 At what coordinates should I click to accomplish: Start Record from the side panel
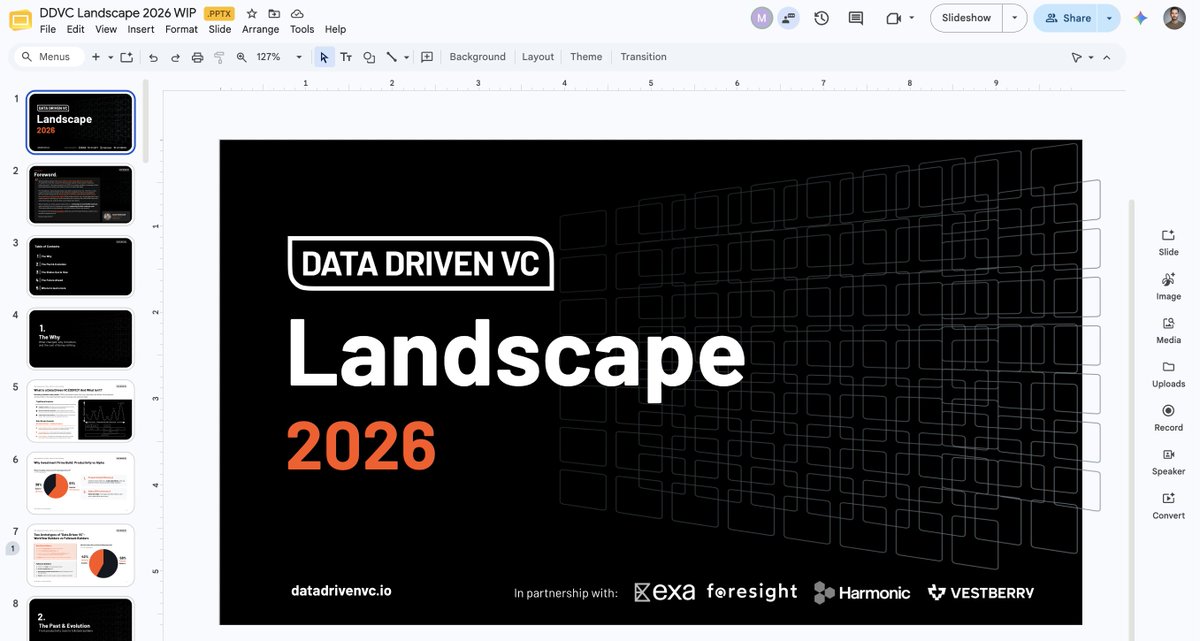tap(1168, 418)
